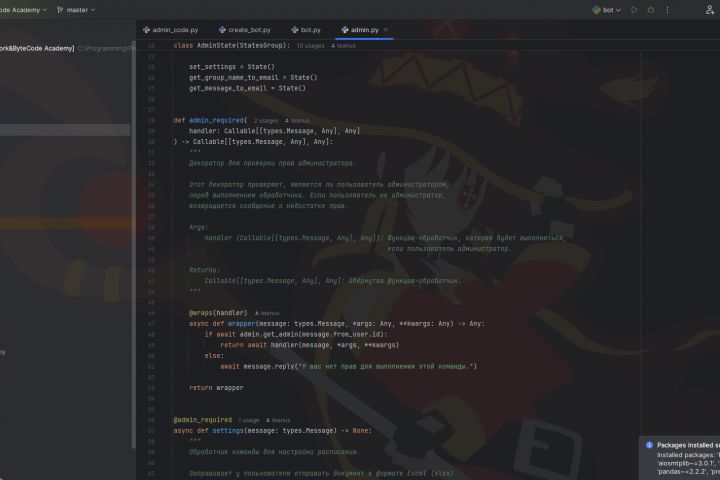This screenshot has width=720, height=480.
Task: Click the '10 usages' hint beside AdminState
Action: 310,46
